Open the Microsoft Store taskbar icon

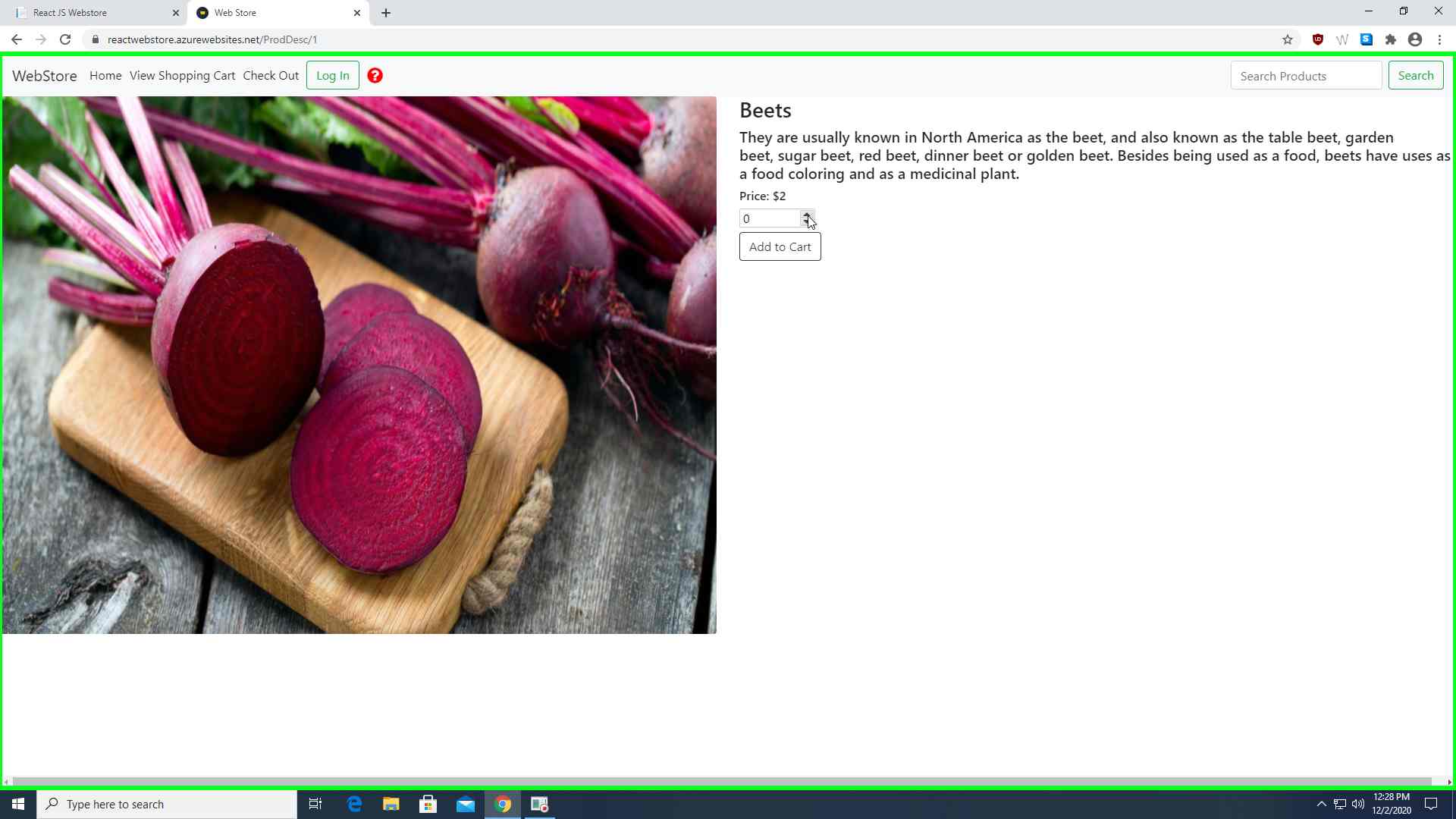click(x=428, y=804)
